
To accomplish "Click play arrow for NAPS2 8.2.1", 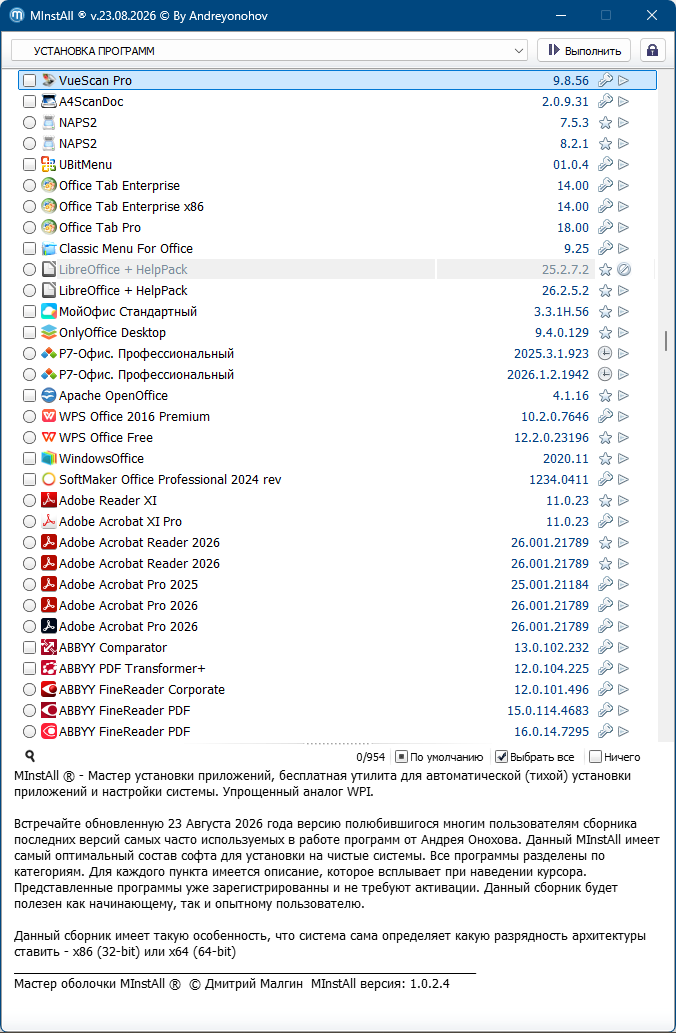I will 623,144.
